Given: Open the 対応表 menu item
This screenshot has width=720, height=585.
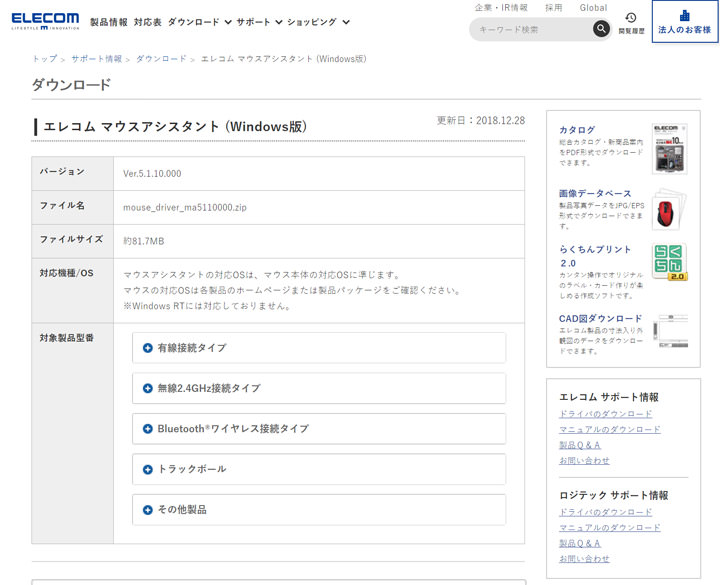Looking at the screenshot, I should click(x=147, y=22).
